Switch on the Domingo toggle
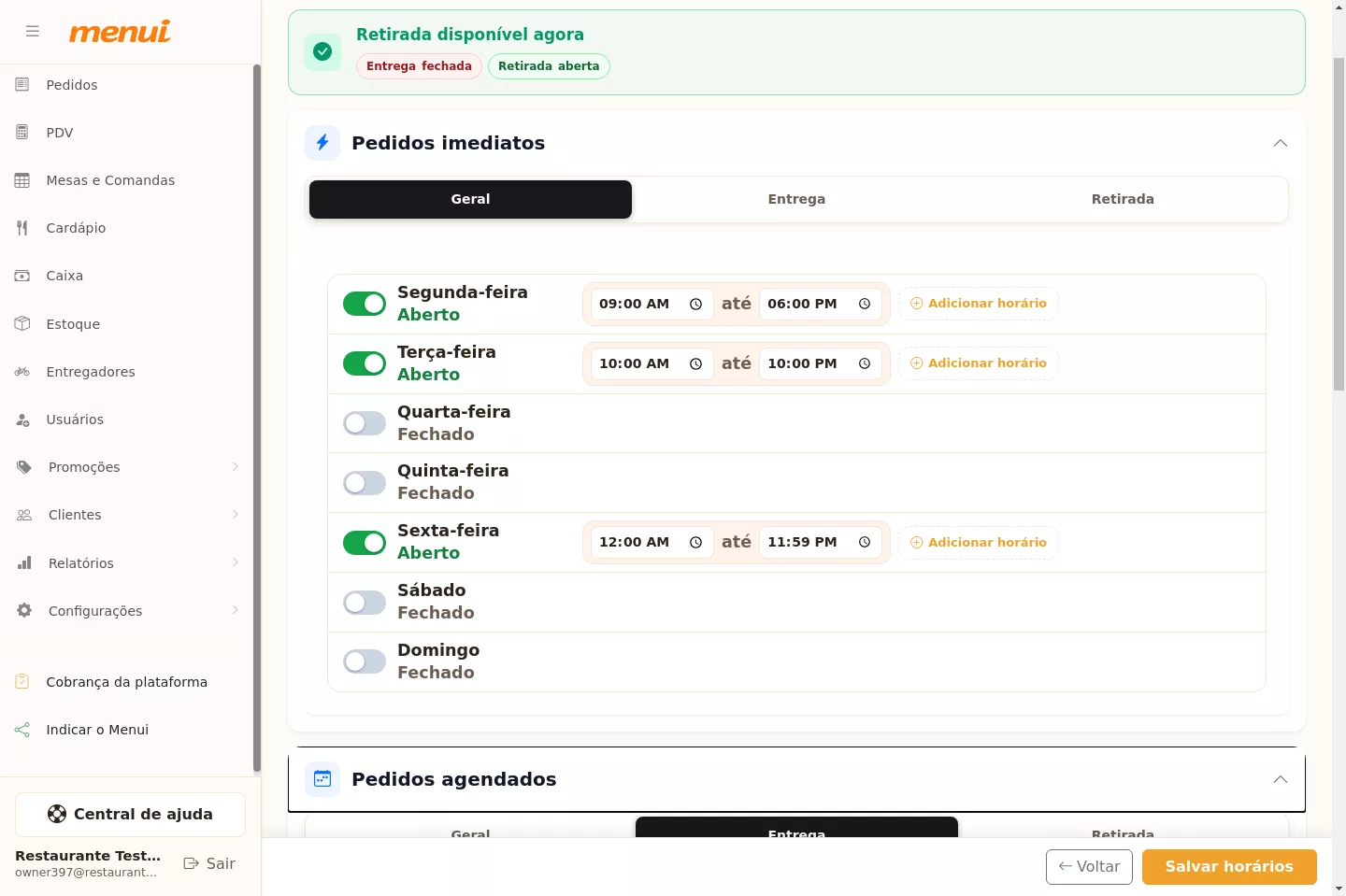This screenshot has height=896, width=1346. (365, 661)
